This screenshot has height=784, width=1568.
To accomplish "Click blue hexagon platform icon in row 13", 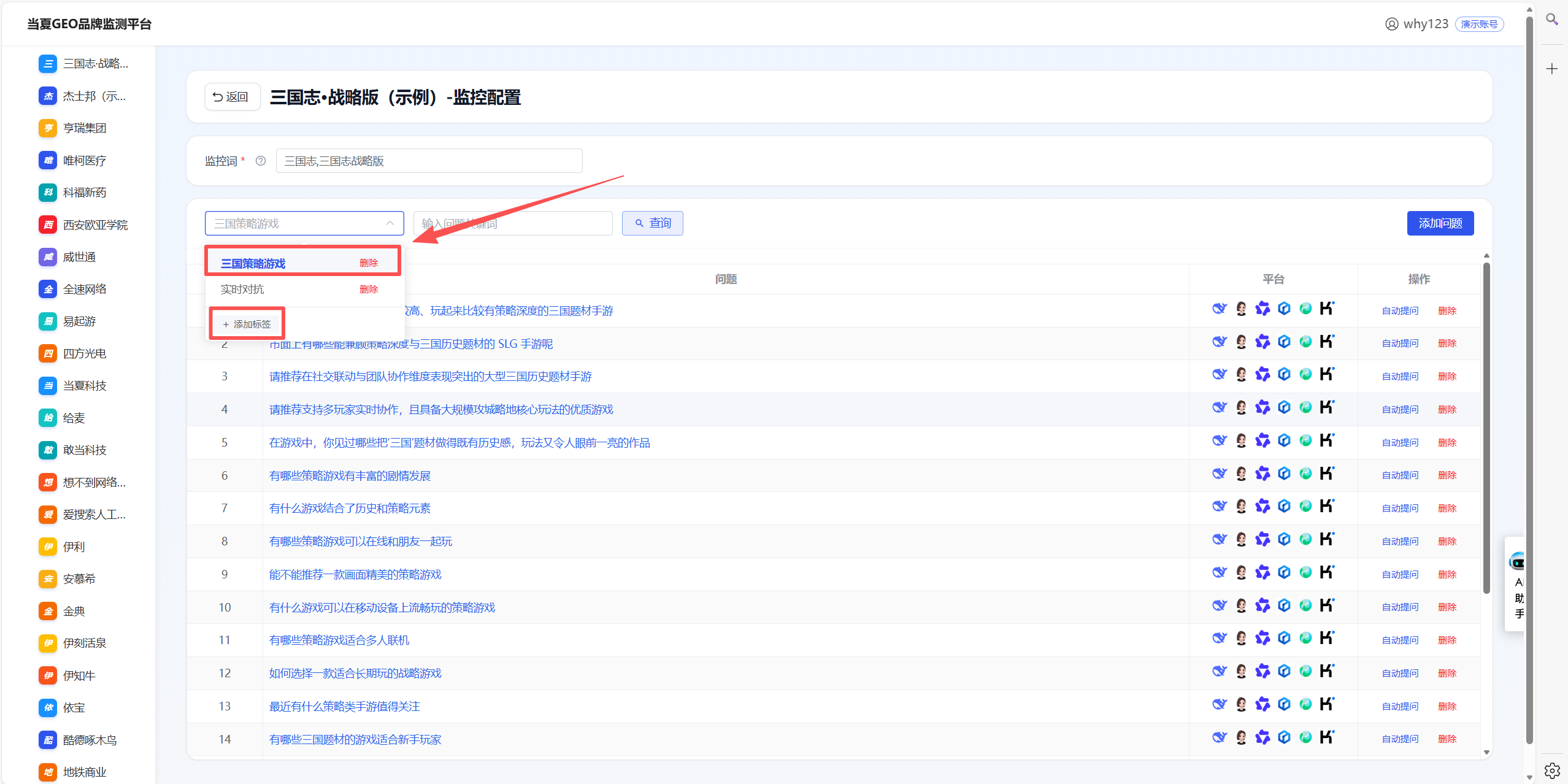I will (x=1284, y=705).
